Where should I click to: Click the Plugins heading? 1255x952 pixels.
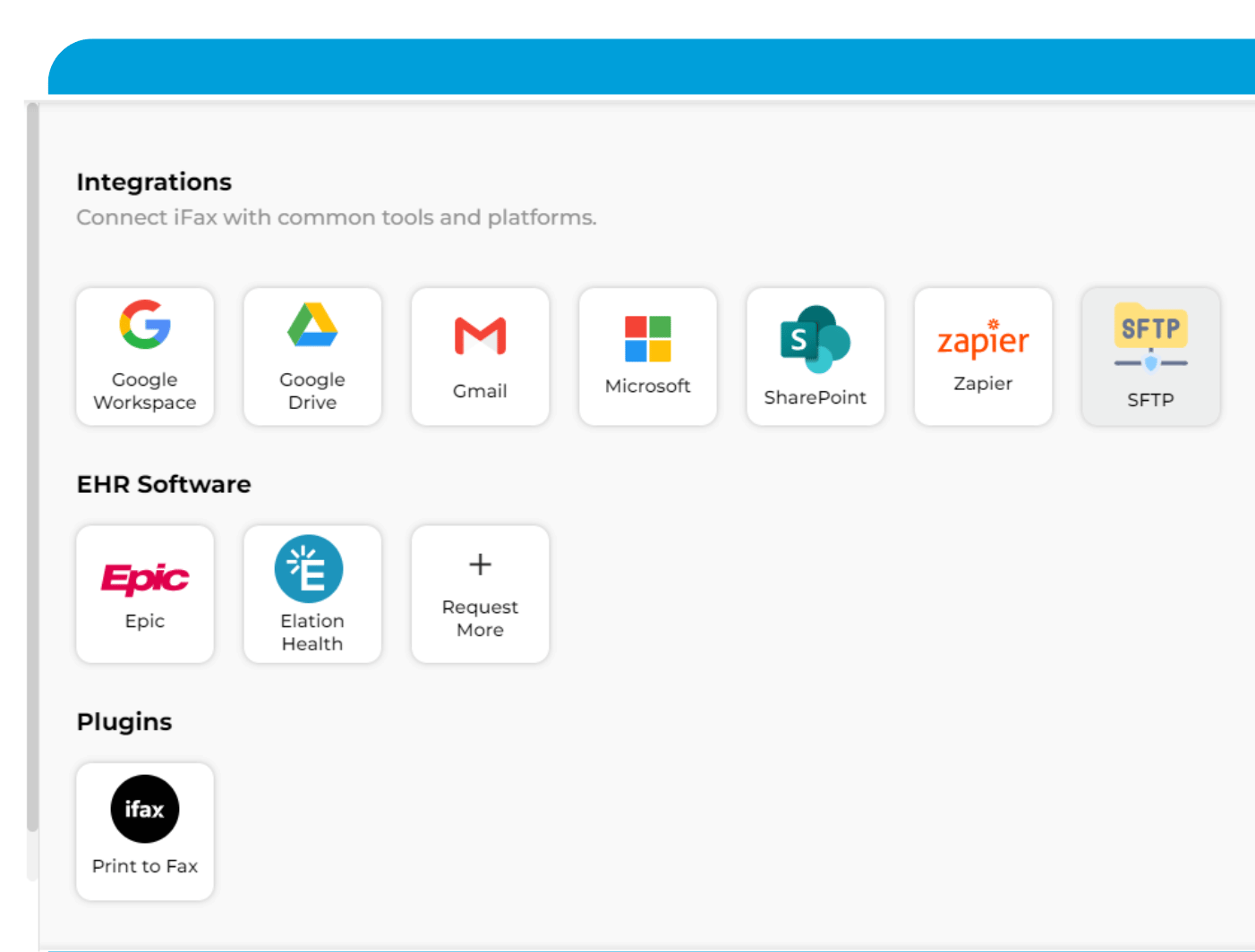coord(124,722)
